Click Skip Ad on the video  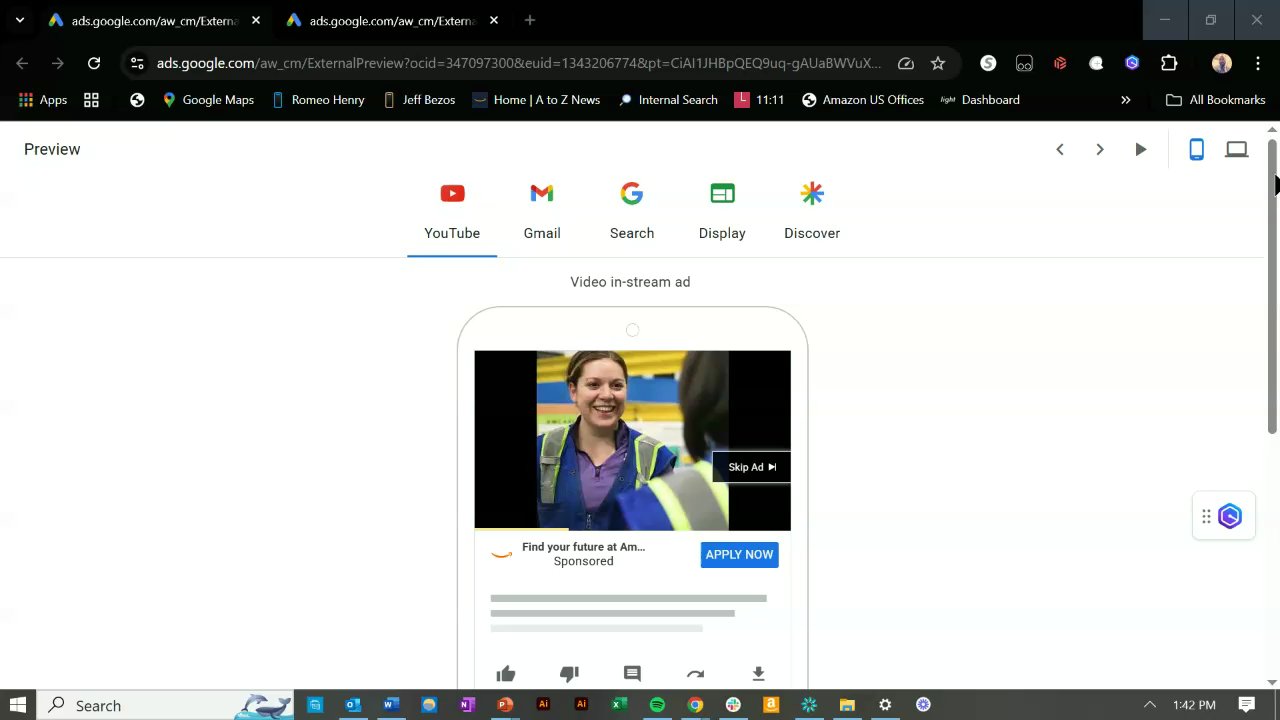pos(751,467)
